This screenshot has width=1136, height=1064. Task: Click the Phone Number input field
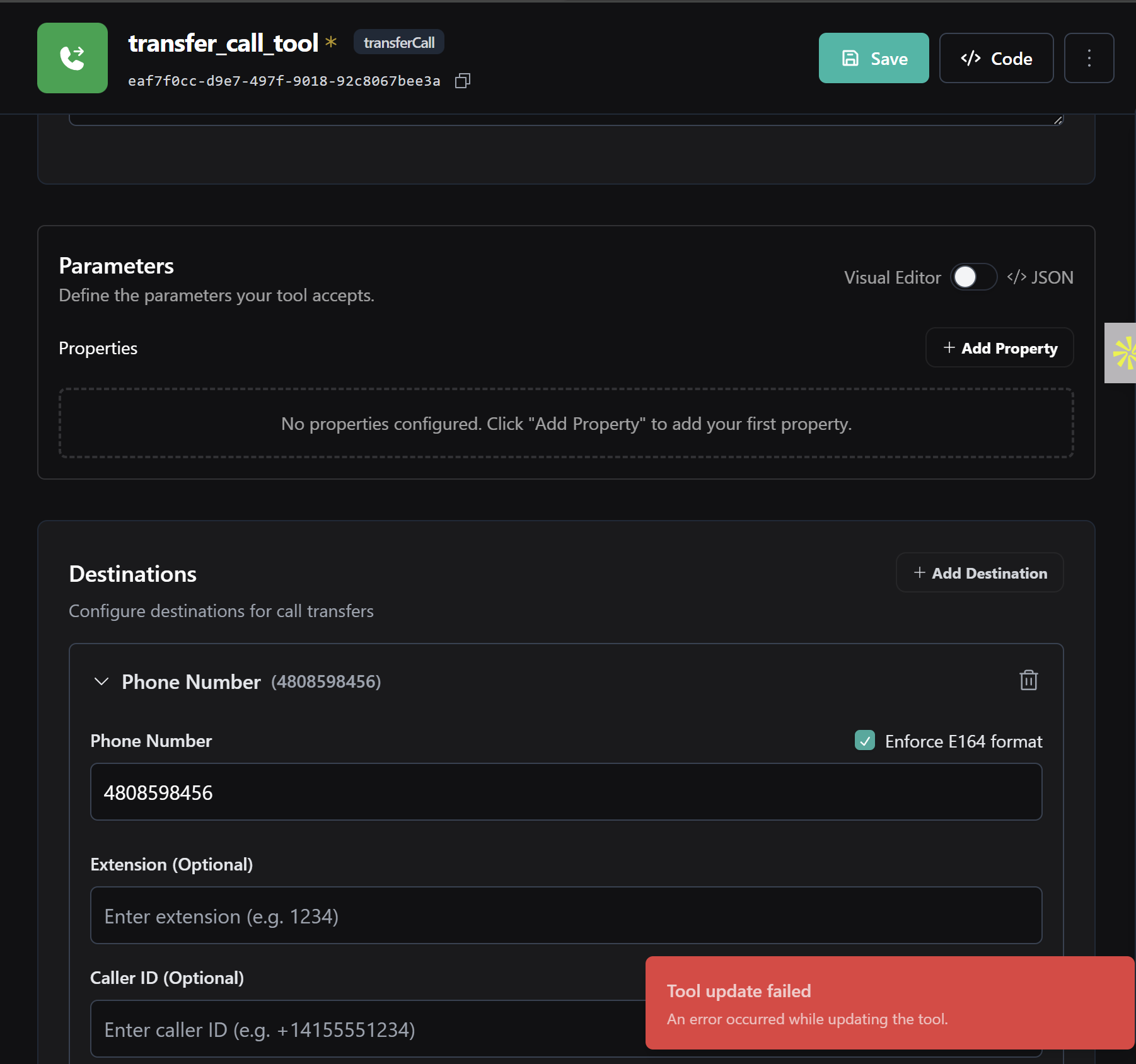pyautogui.click(x=565, y=792)
